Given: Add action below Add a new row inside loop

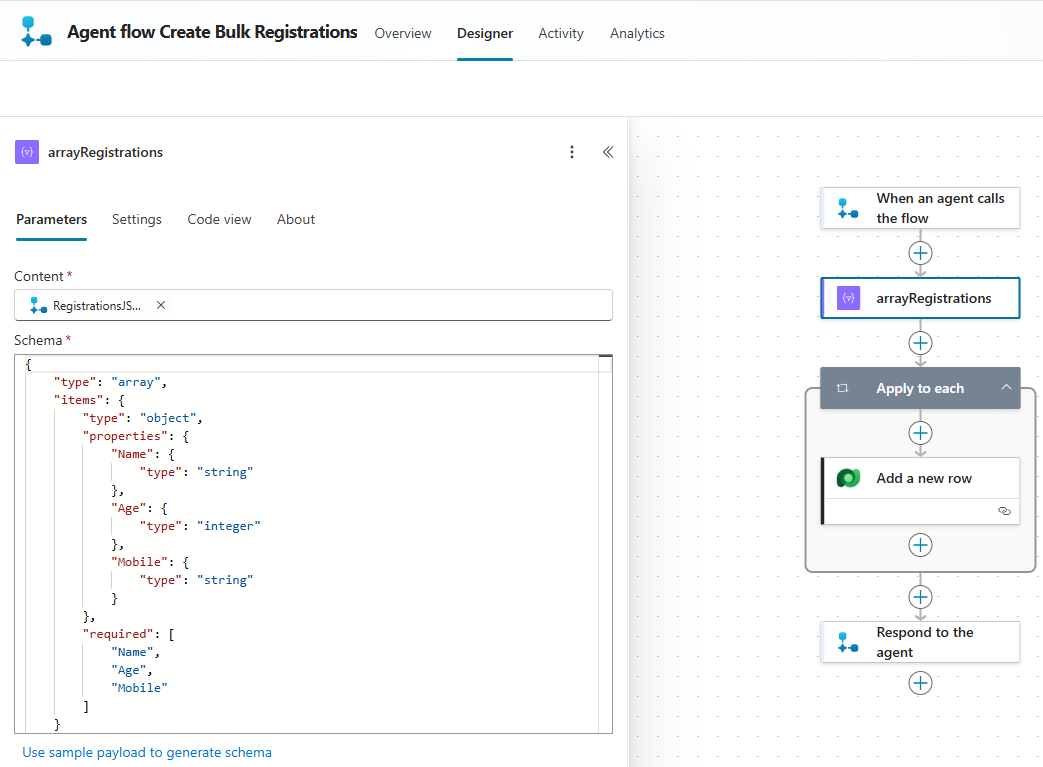Looking at the screenshot, I should 920,545.
